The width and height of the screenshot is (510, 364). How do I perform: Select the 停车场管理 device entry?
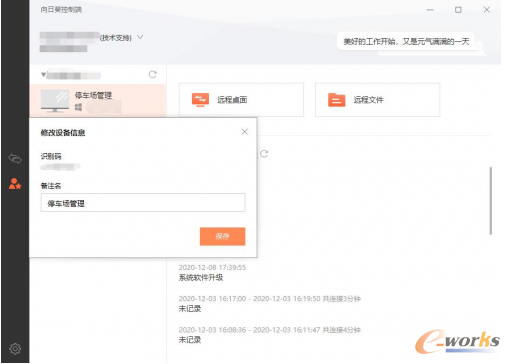(98, 101)
